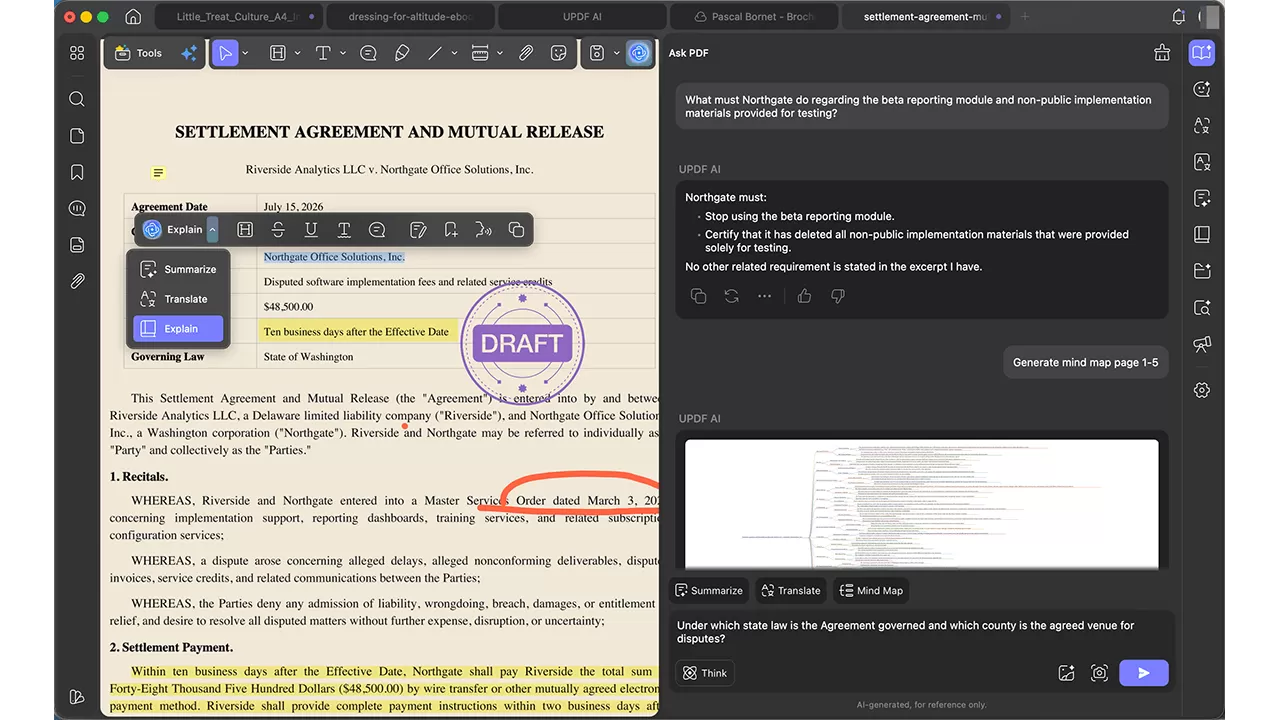Open the comments list panel in left sidebar
The width and height of the screenshot is (1280, 720).
pyautogui.click(x=77, y=208)
